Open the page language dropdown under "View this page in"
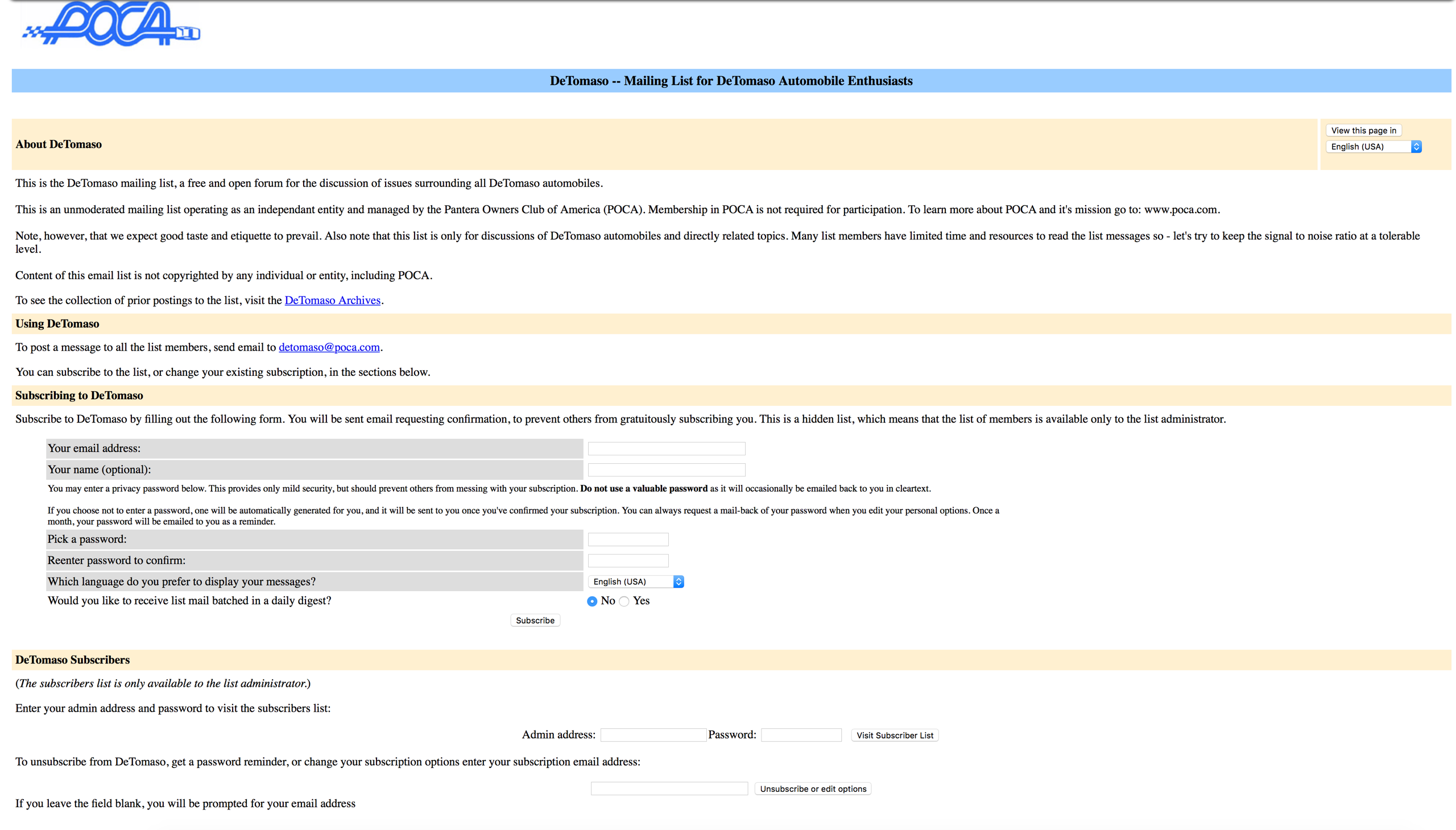 pyautogui.click(x=1373, y=147)
